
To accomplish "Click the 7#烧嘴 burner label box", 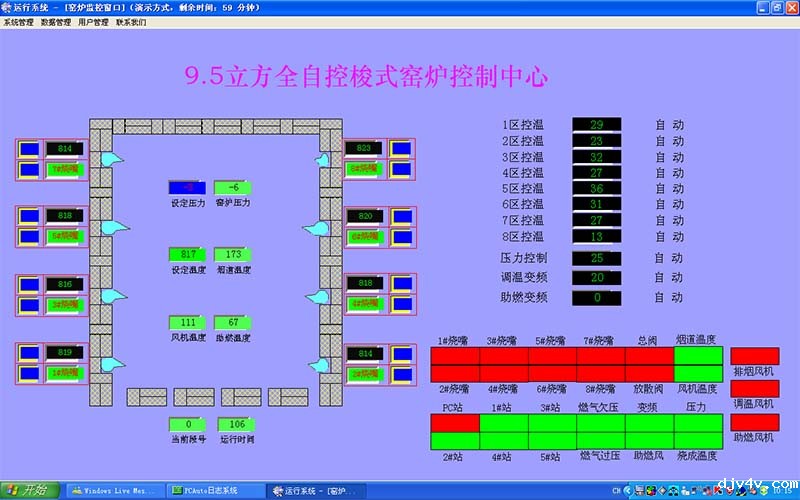I will pyautogui.click(x=64, y=169).
